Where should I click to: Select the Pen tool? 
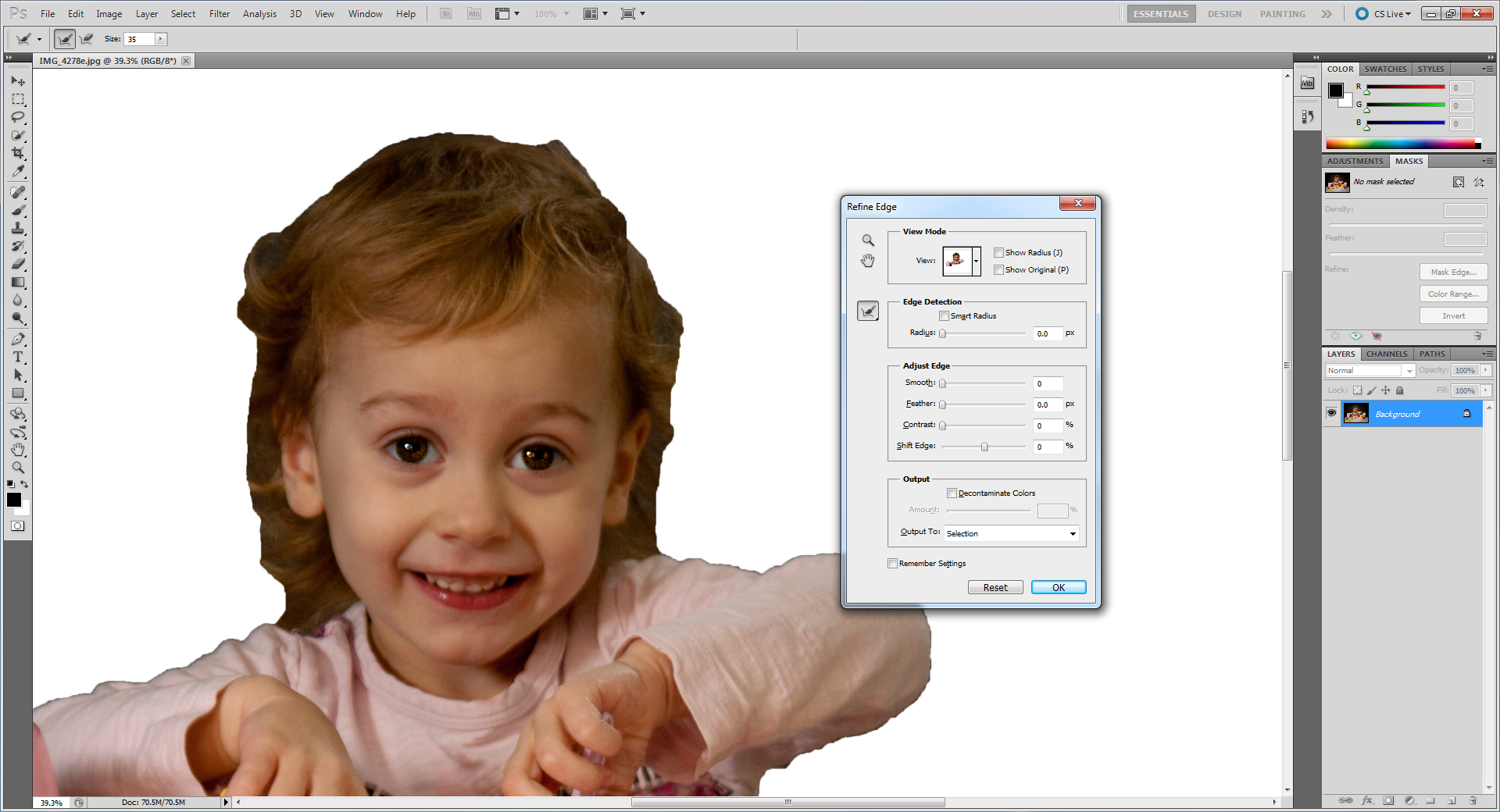(18, 339)
